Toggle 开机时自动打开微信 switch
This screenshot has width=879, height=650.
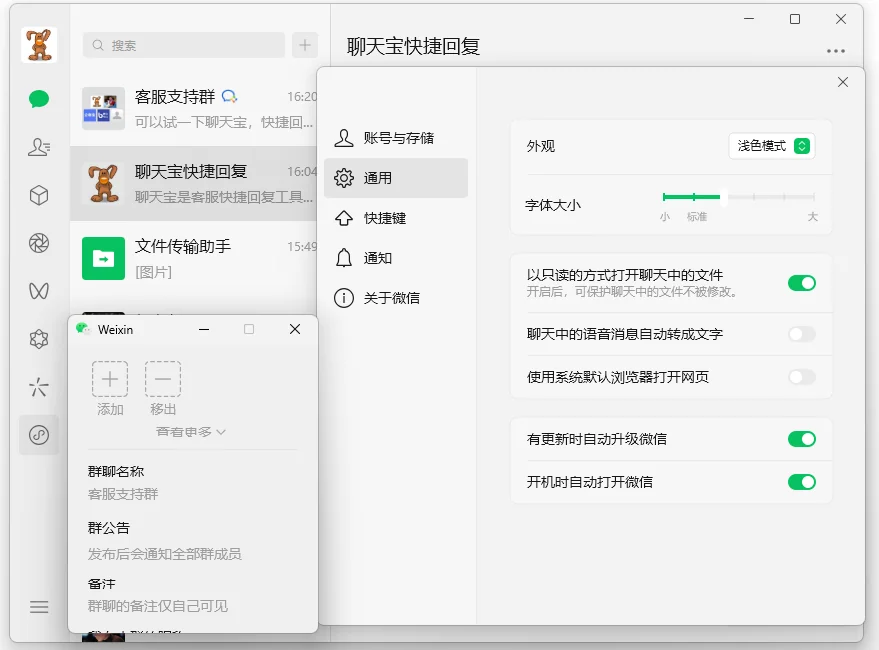coord(802,482)
